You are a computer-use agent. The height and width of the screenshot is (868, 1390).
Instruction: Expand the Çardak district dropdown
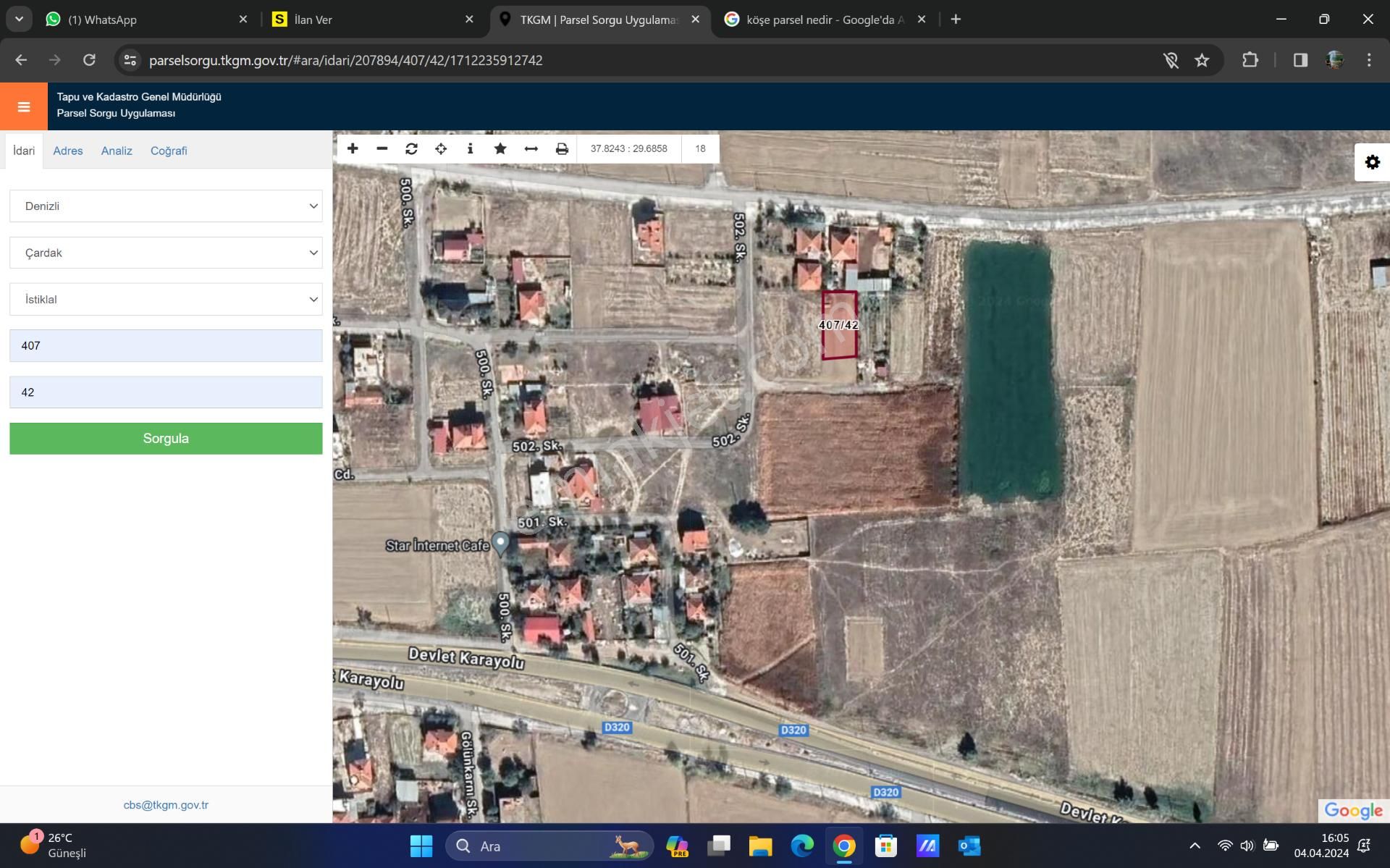pos(166,253)
